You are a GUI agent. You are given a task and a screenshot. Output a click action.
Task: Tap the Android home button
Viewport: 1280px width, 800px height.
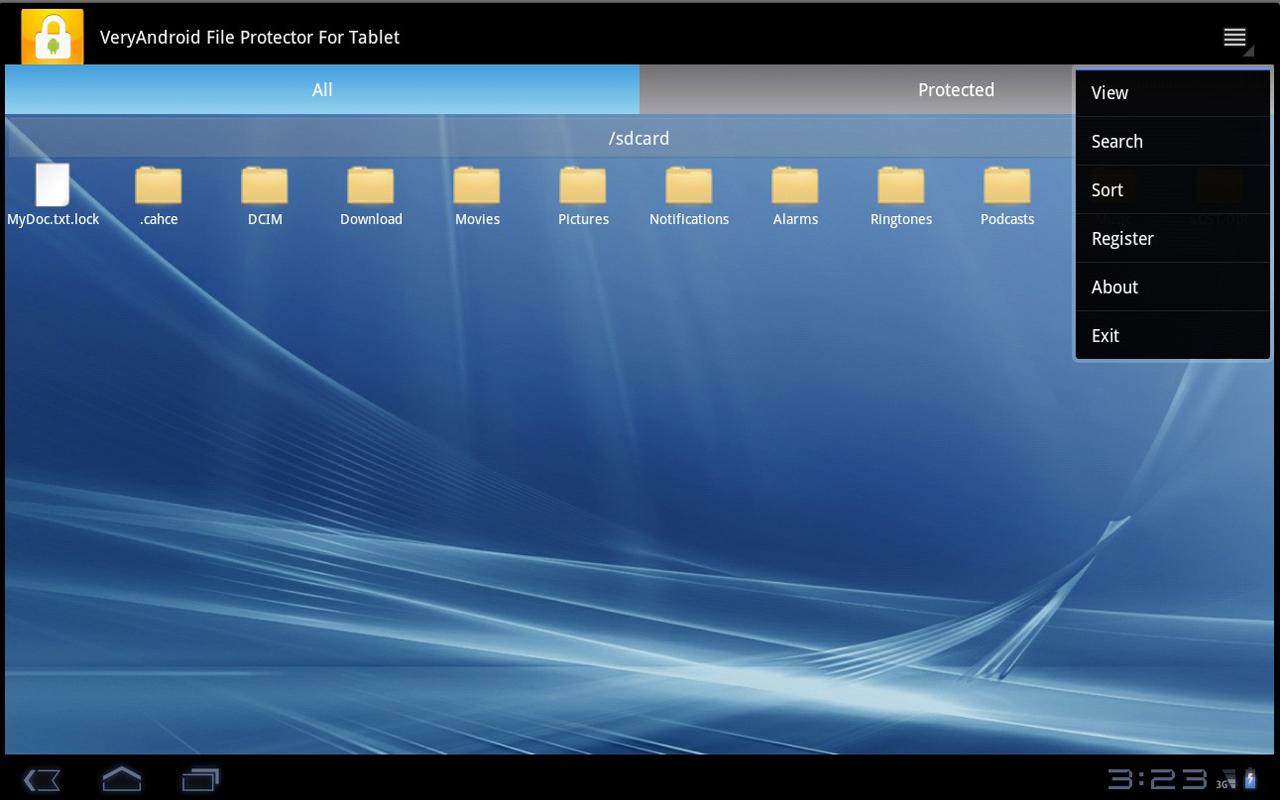click(122, 779)
